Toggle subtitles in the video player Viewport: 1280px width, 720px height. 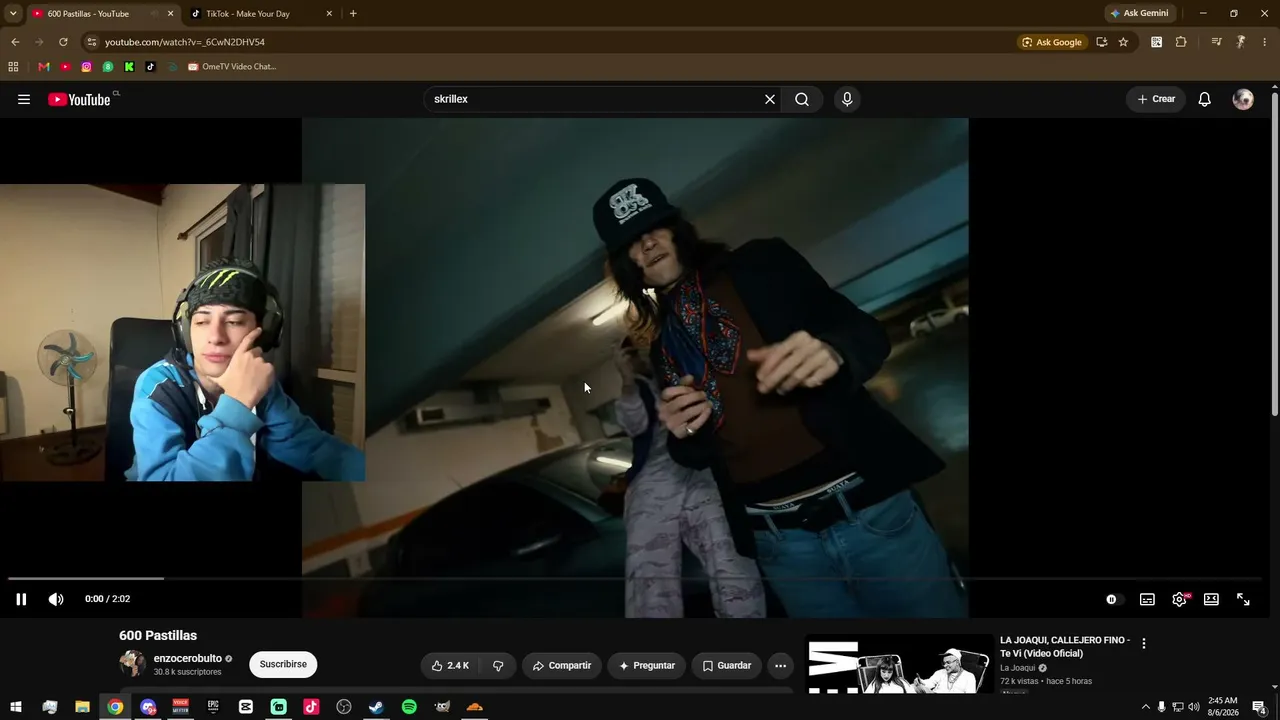tap(1147, 599)
